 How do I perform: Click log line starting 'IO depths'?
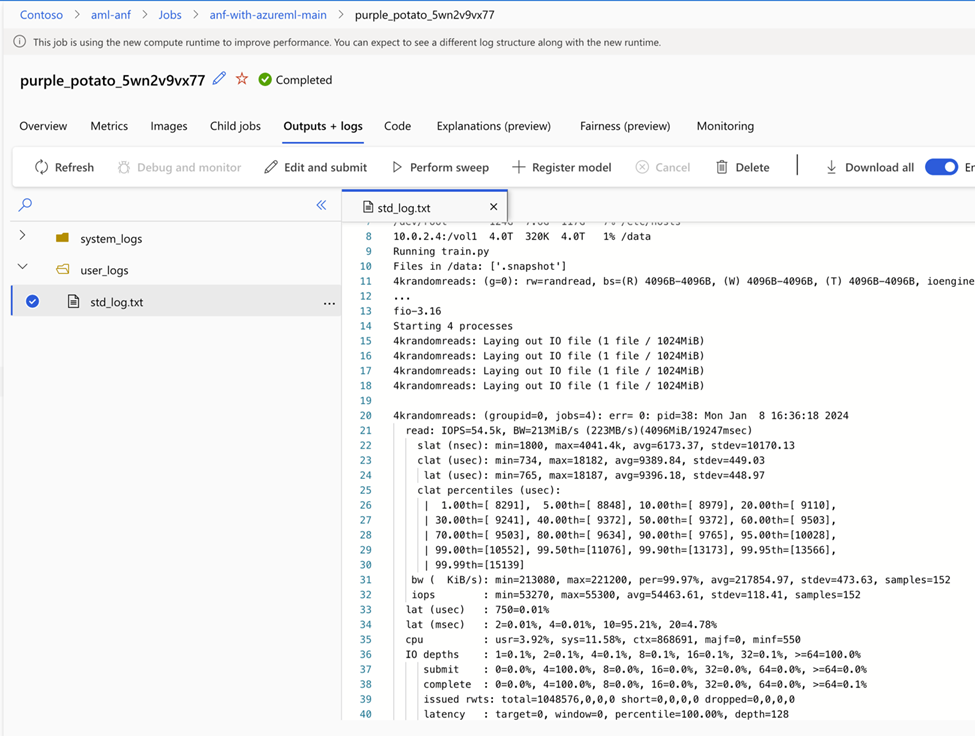633,654
